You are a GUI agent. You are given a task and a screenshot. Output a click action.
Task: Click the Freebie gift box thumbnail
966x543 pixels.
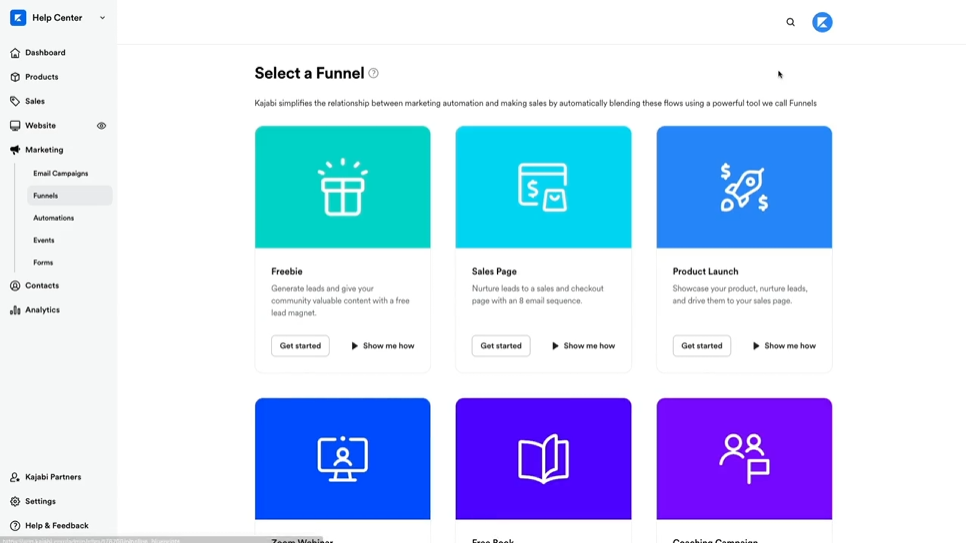coord(343,187)
